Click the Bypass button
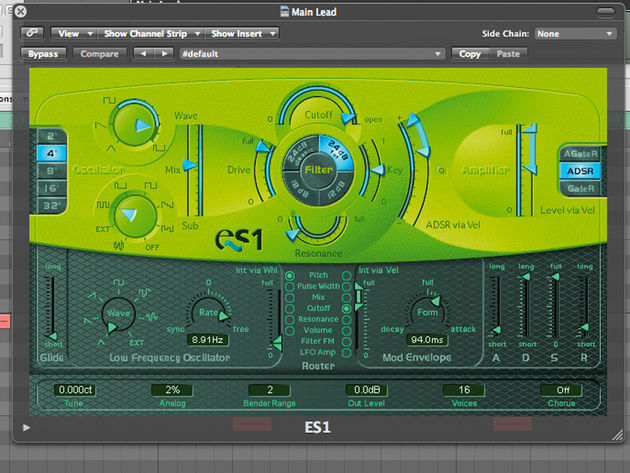Viewport: 630px width, 473px height. click(43, 54)
